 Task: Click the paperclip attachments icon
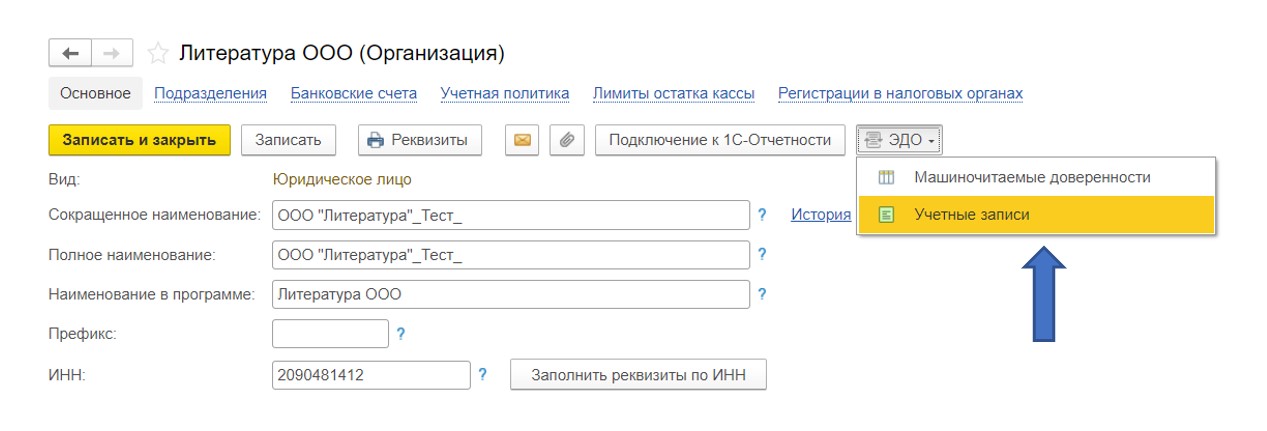point(566,140)
